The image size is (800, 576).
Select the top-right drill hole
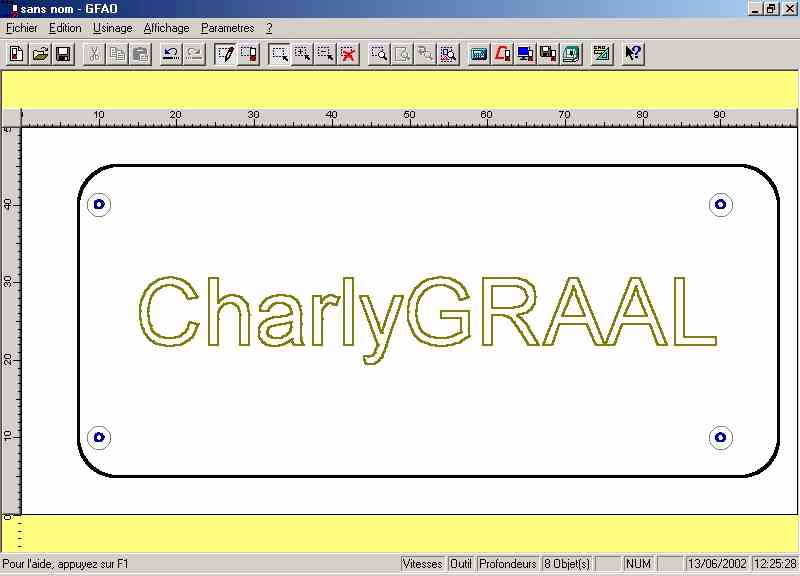click(720, 205)
